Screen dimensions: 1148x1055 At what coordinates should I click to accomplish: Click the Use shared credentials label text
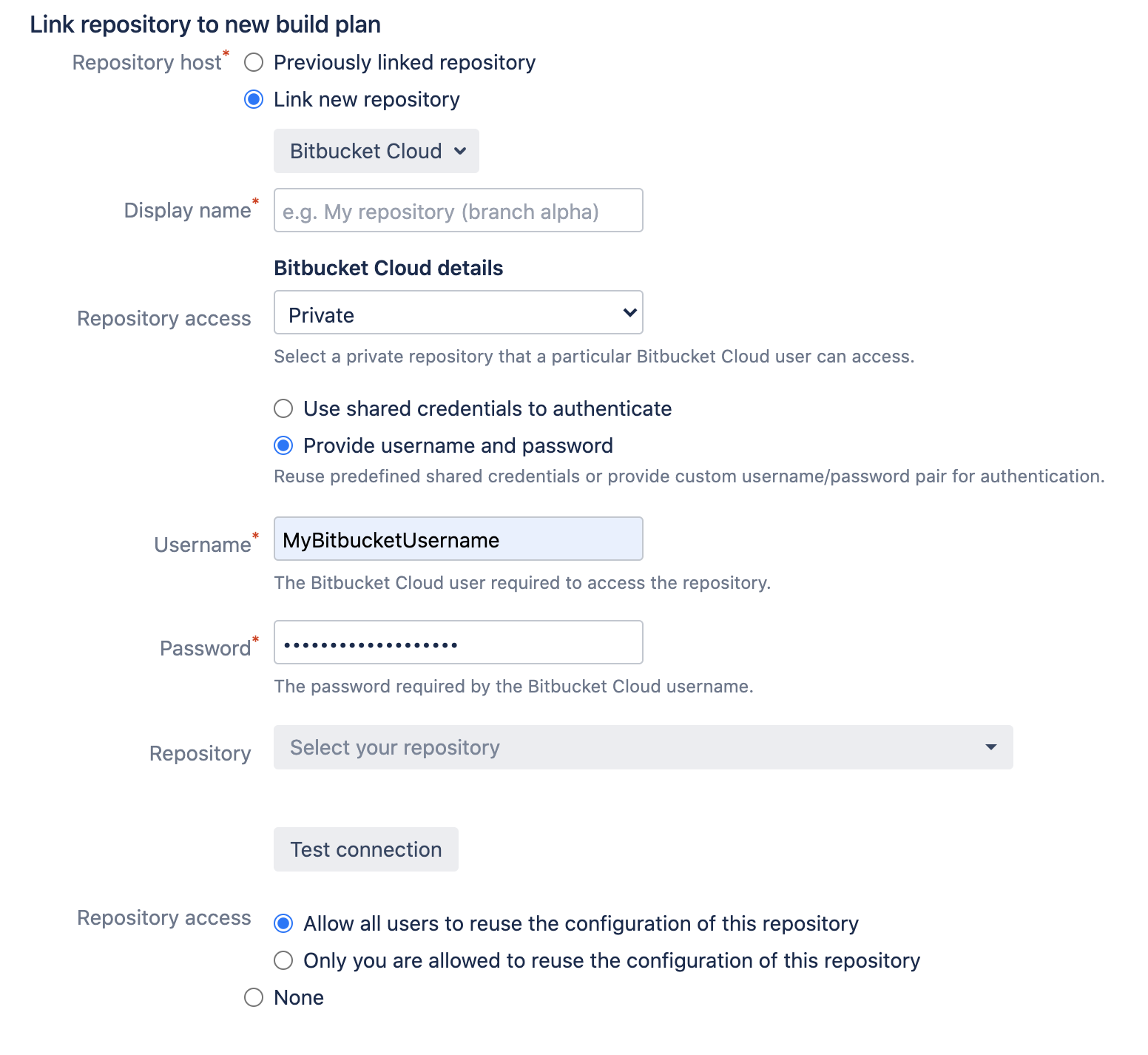point(487,408)
